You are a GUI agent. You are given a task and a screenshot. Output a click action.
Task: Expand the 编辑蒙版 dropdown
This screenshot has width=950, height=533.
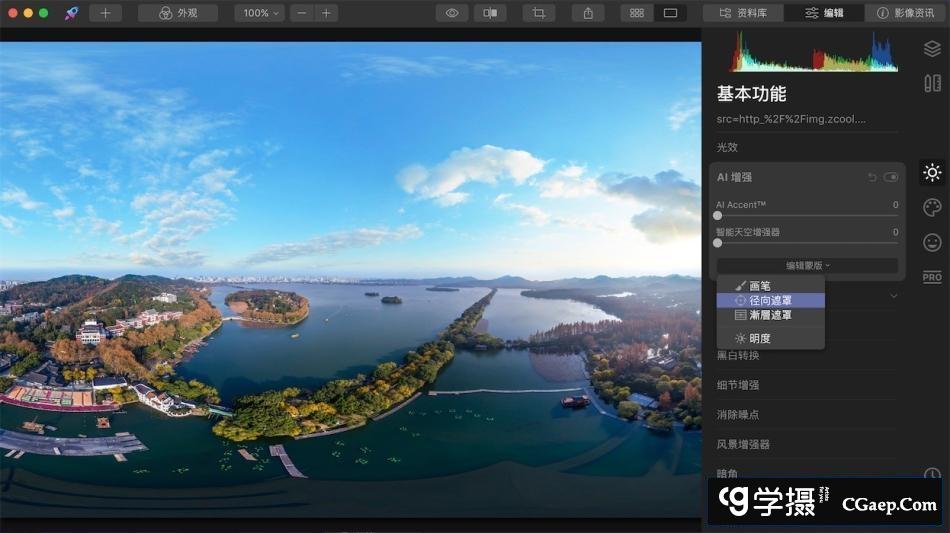coord(807,266)
